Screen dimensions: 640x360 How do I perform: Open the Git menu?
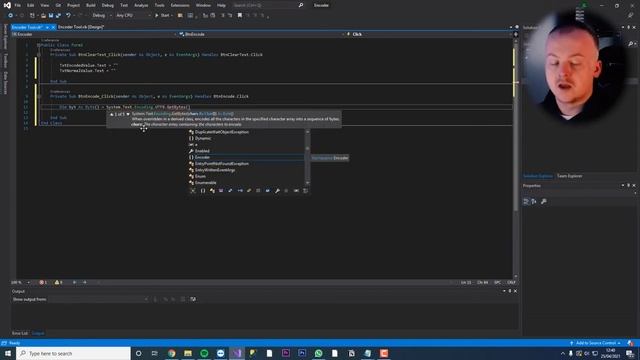point(58,5)
